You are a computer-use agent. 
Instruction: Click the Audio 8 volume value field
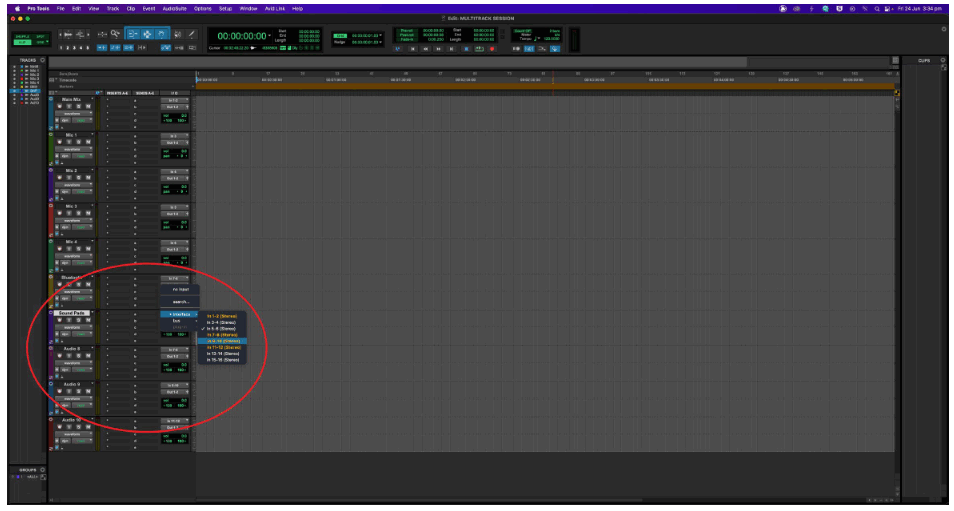pyautogui.click(x=184, y=364)
